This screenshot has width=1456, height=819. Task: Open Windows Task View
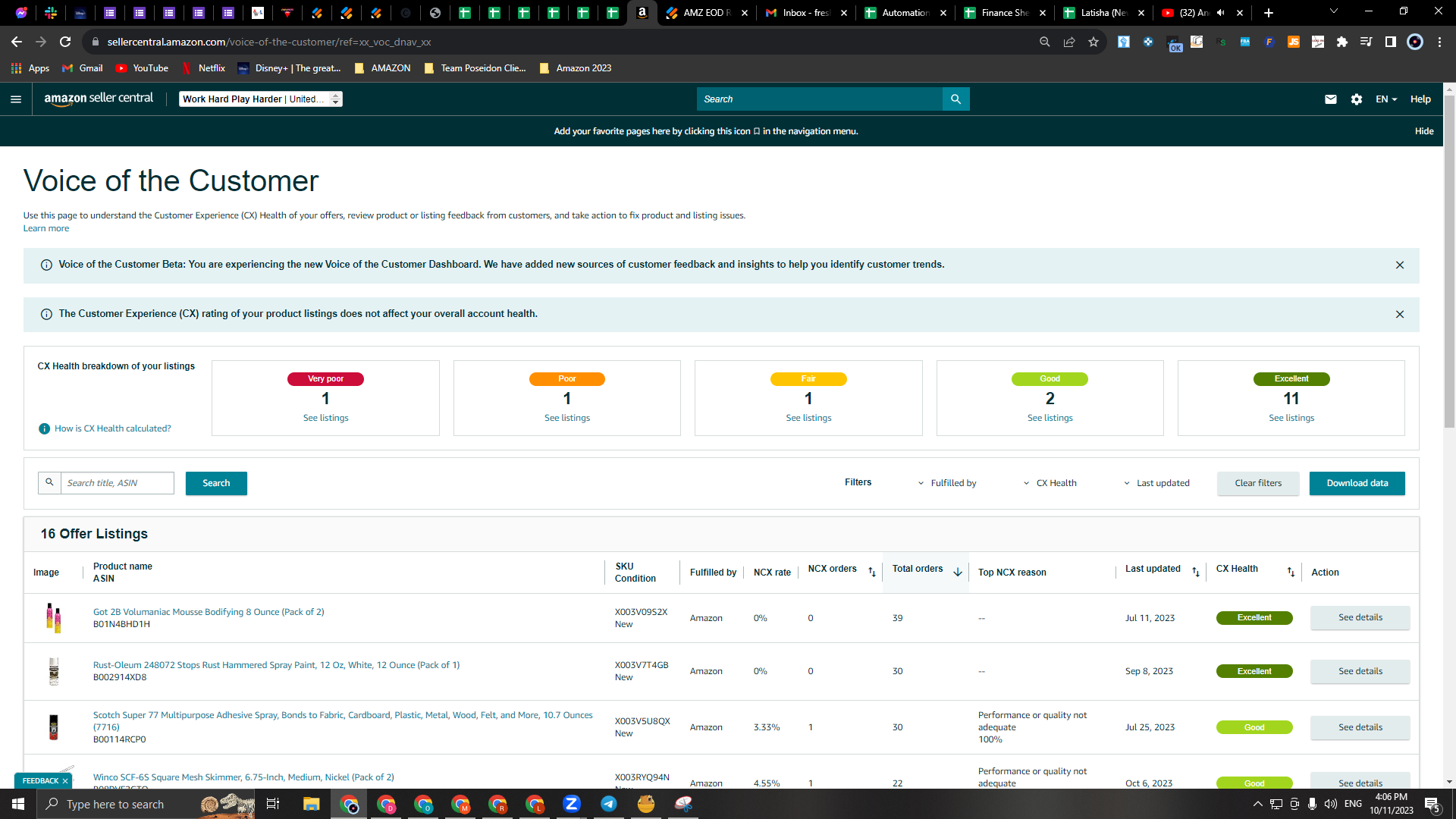click(x=273, y=804)
